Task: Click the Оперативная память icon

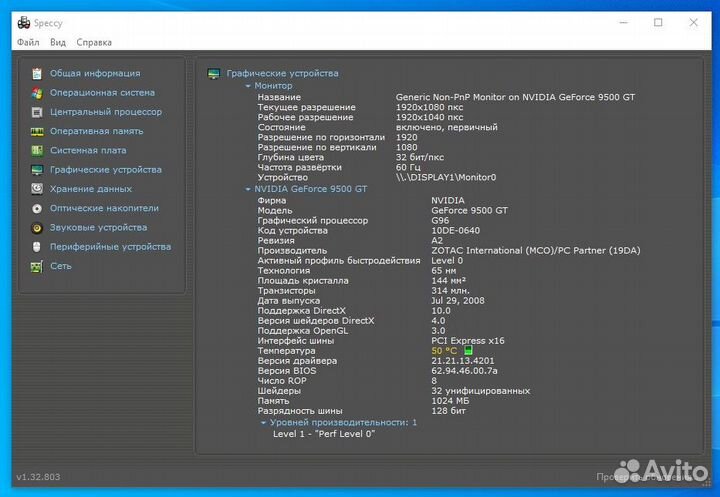Action: (37, 131)
